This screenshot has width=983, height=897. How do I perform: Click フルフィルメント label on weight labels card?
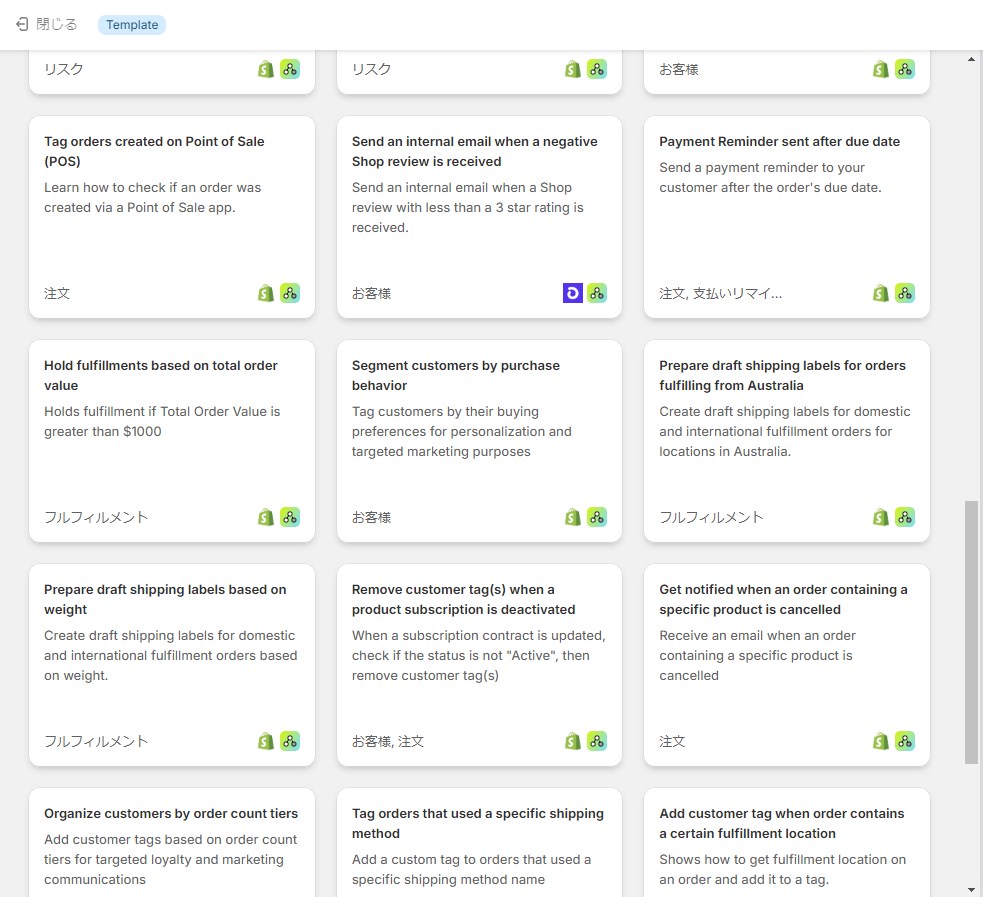[x=96, y=741]
